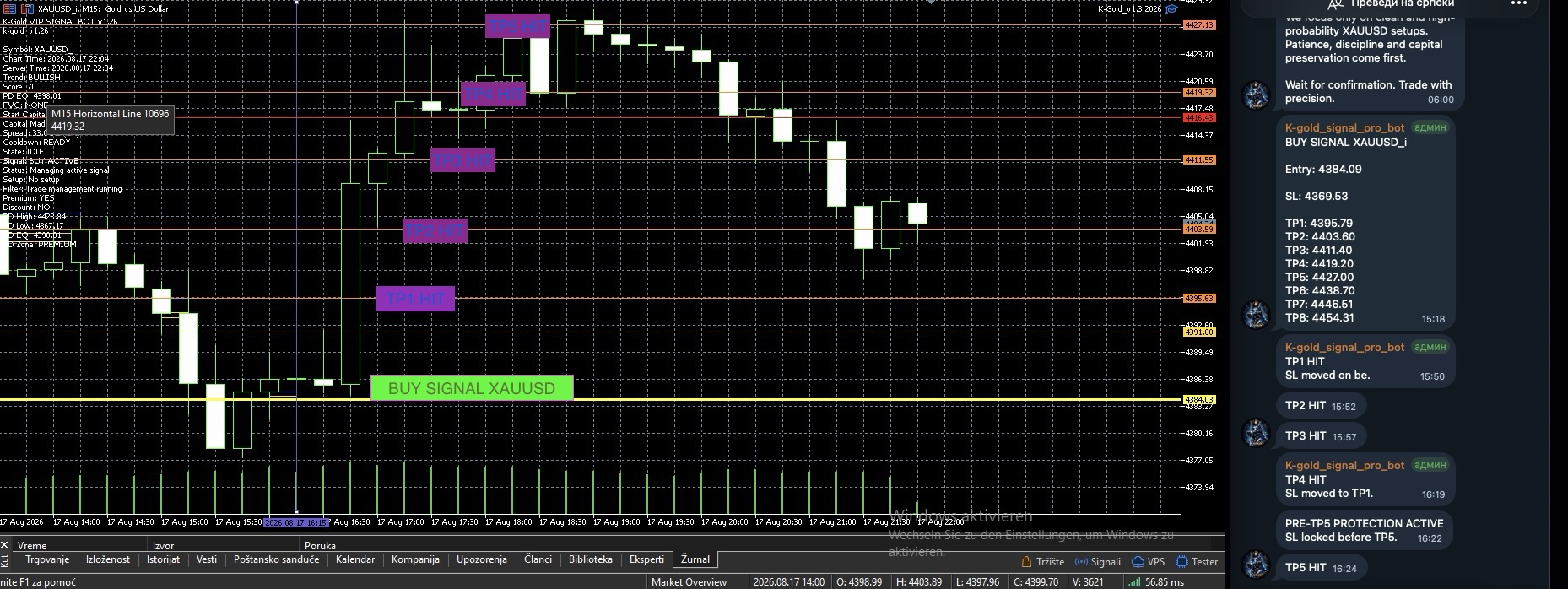
Task: Click K-gold_signal_pro_bot name in BUY SIGNAL message
Action: coord(1344,128)
